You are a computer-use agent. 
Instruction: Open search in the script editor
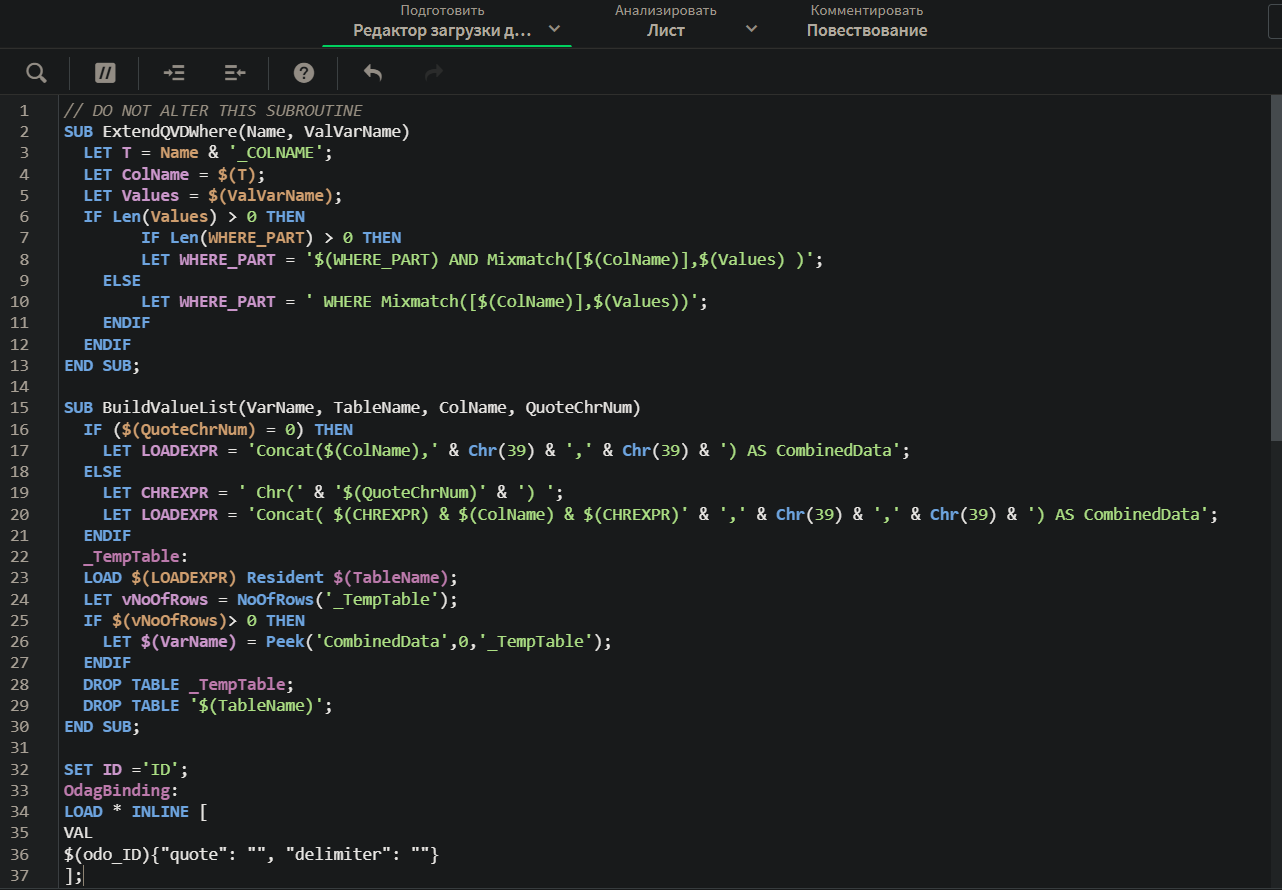pos(36,73)
